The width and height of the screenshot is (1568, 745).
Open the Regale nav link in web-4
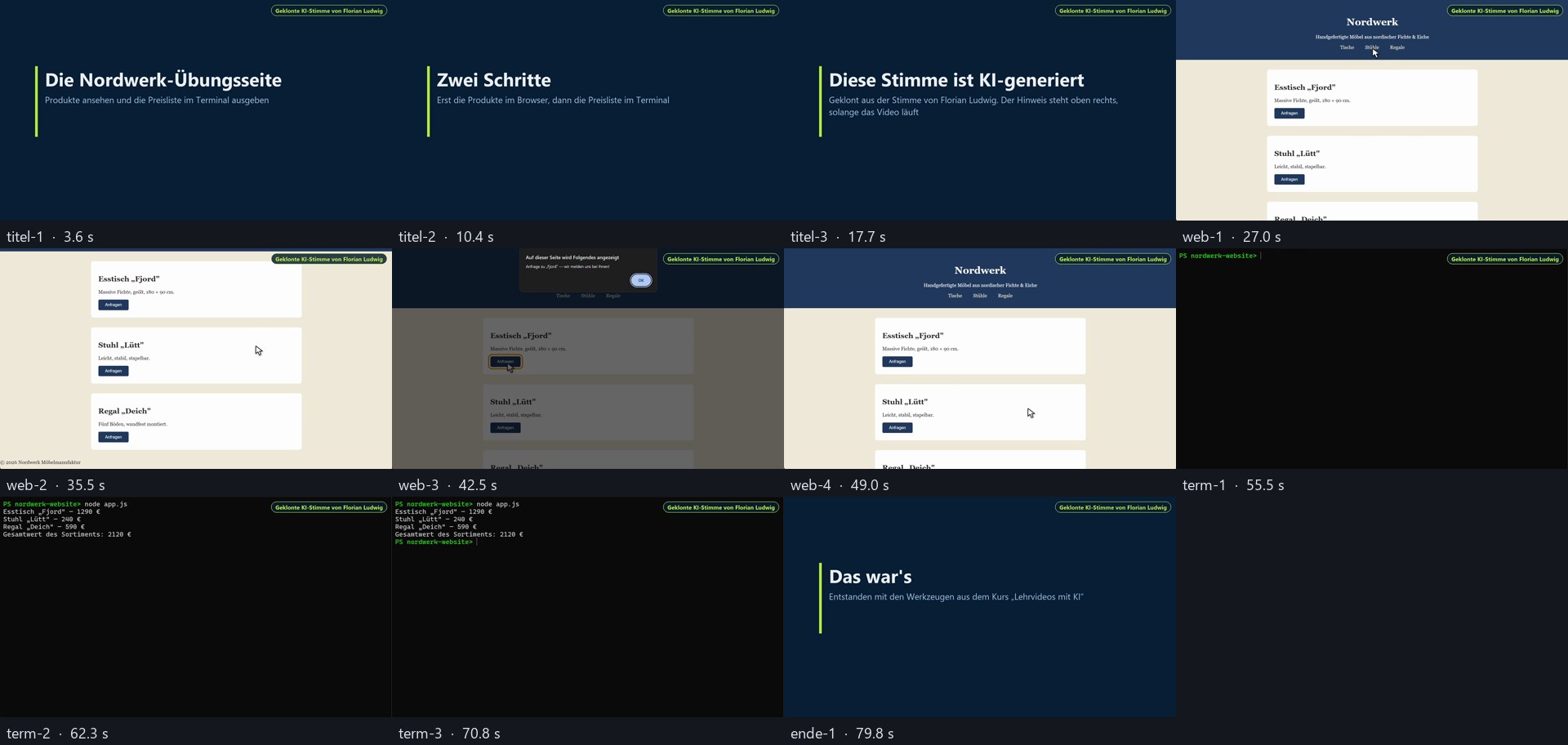(1005, 296)
